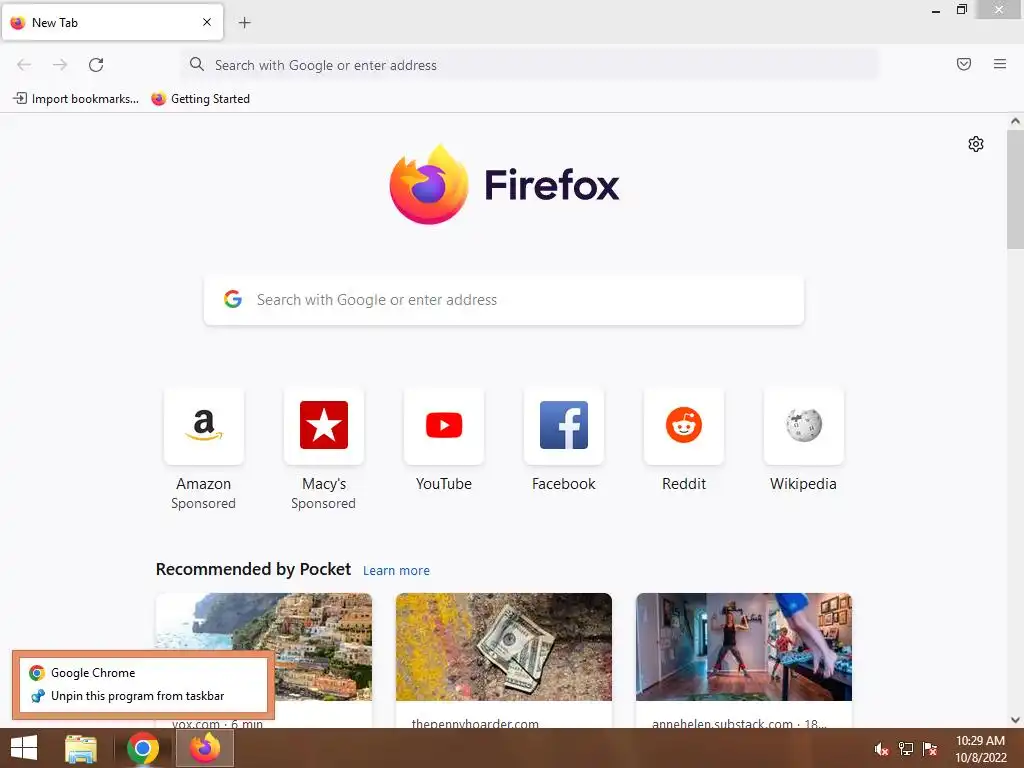
Task: Open the Windows Start button
Action: point(24,748)
